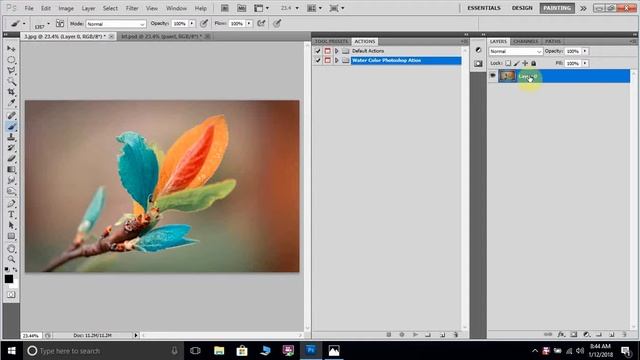
Task: Show more workspaces chevron
Action: pyautogui.click(x=583, y=8)
